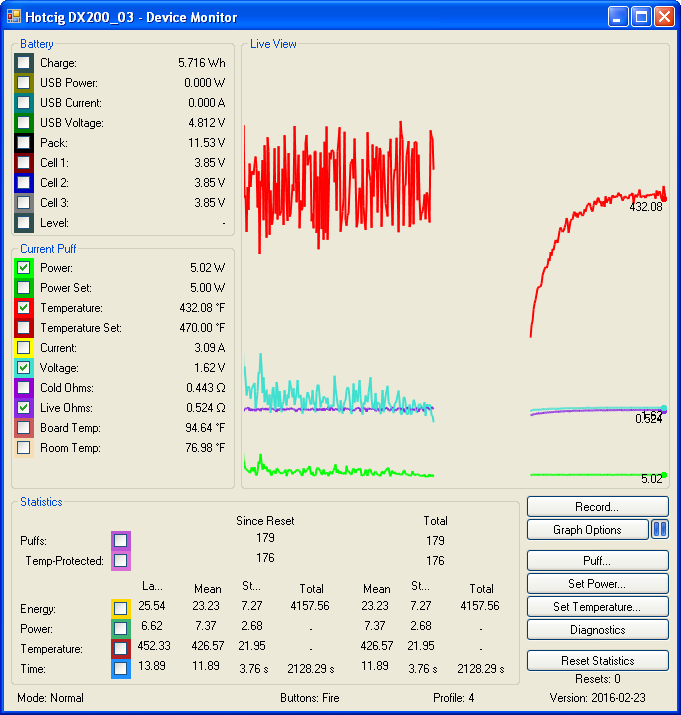The width and height of the screenshot is (681, 715).
Task: Enable the Cold Ohms checkbox
Action: tap(24, 388)
